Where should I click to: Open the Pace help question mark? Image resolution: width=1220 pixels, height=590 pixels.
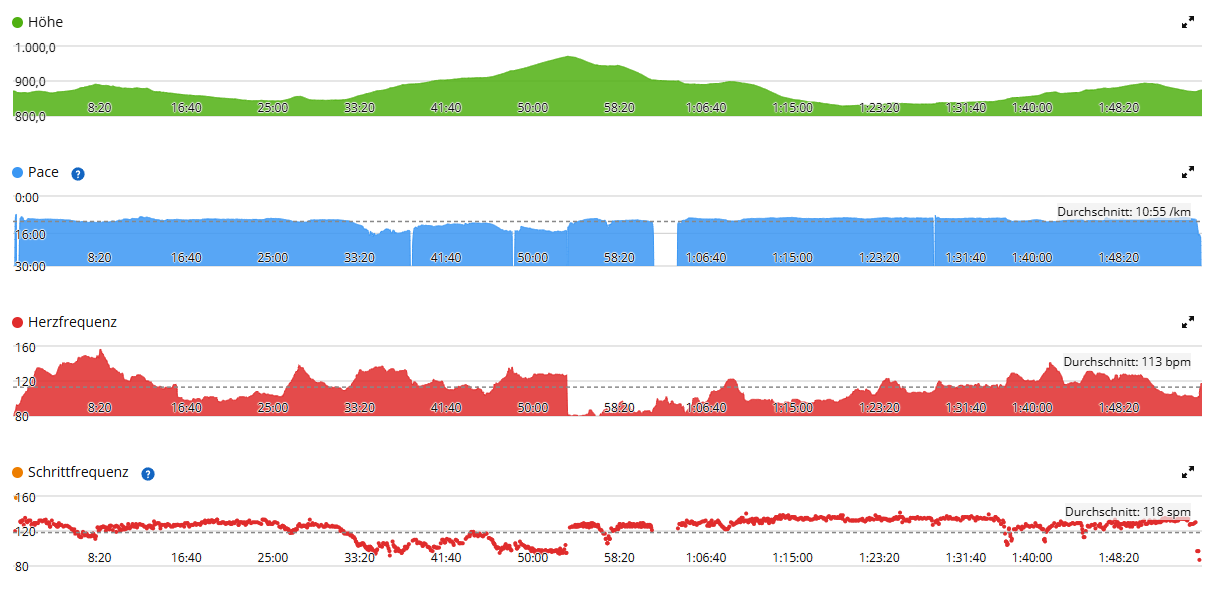click(x=78, y=173)
